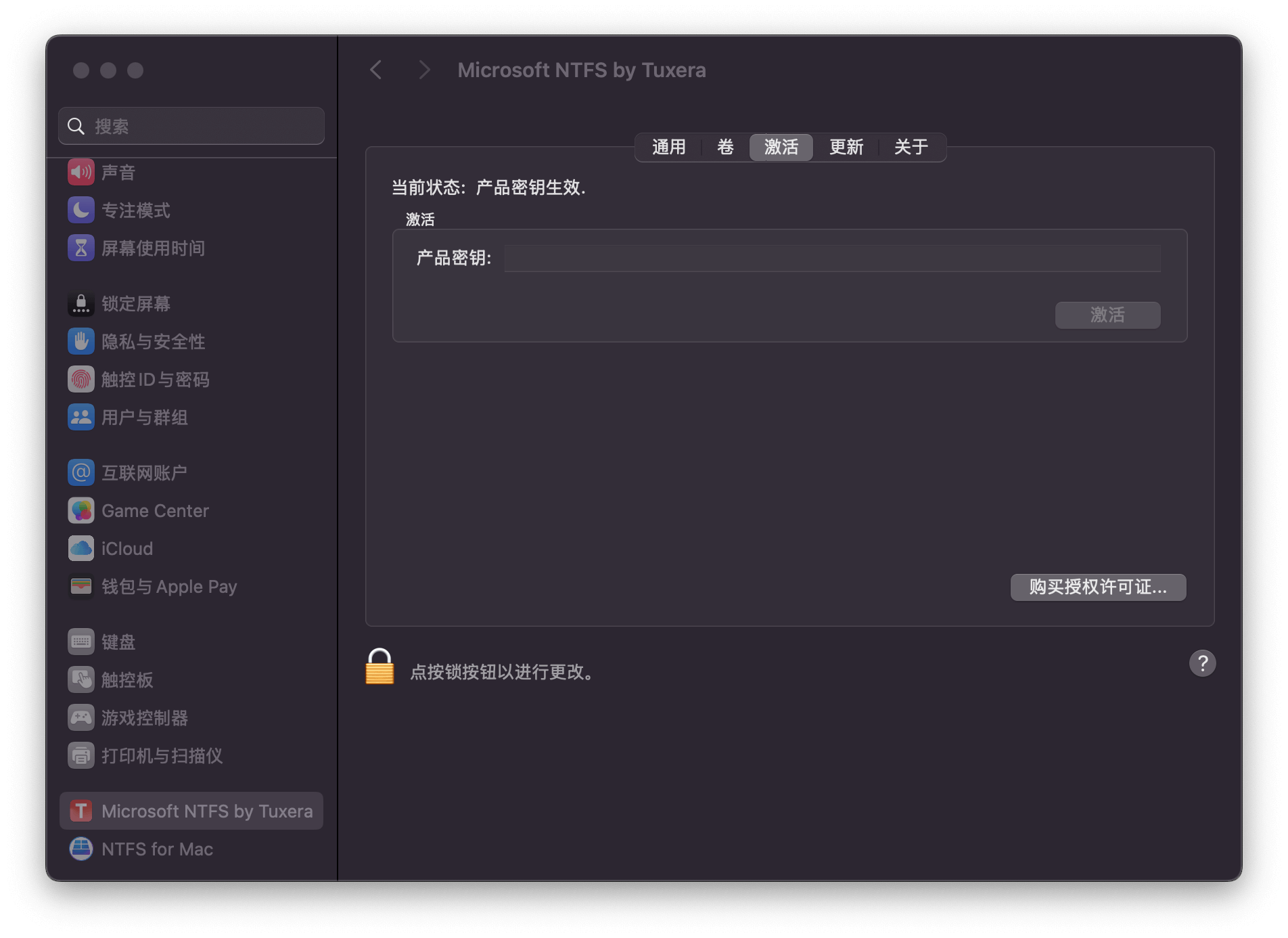The width and height of the screenshot is (1288, 938).
Task: Go forward with the right chevron
Action: click(424, 70)
